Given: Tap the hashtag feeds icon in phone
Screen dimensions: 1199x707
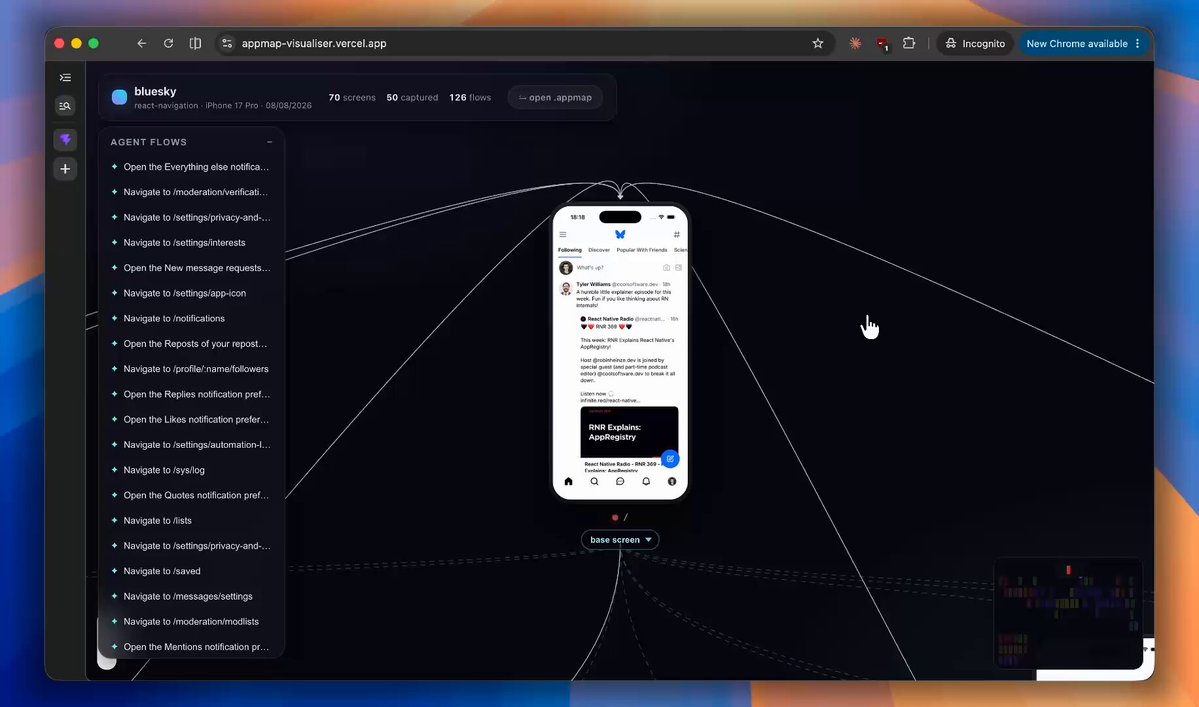Looking at the screenshot, I should click(x=677, y=235).
